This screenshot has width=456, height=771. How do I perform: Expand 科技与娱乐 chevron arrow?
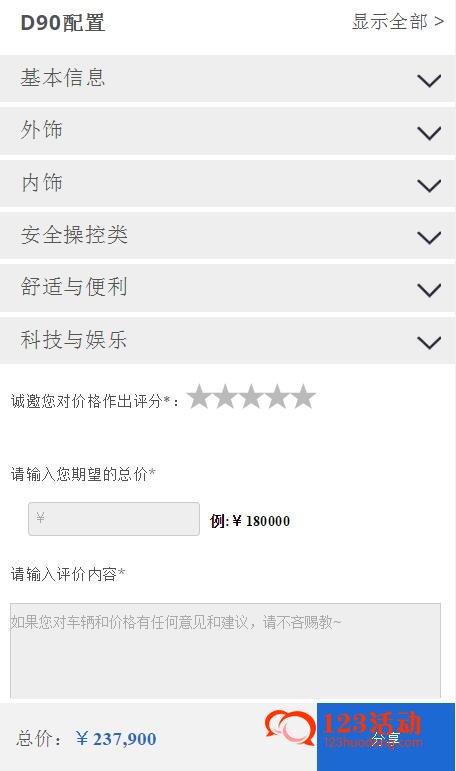[429, 342]
